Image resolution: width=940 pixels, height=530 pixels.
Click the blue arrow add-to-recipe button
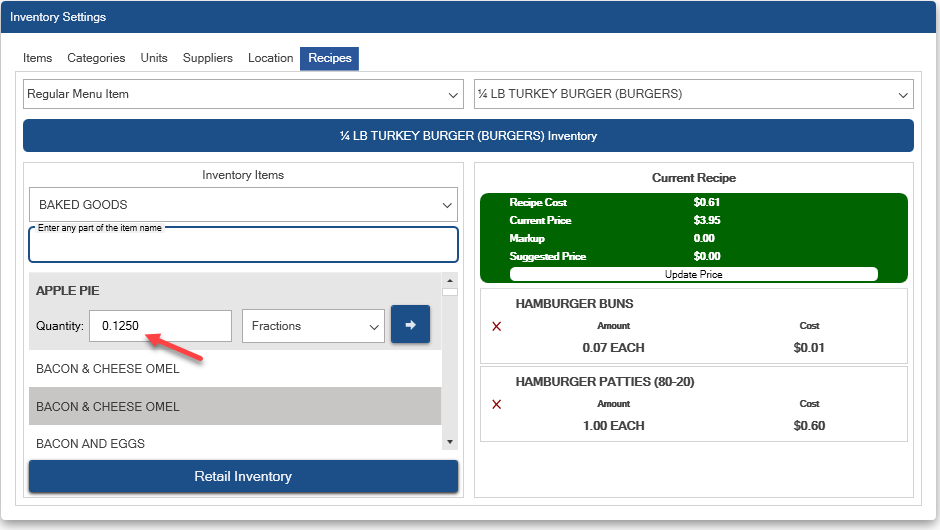(x=410, y=325)
